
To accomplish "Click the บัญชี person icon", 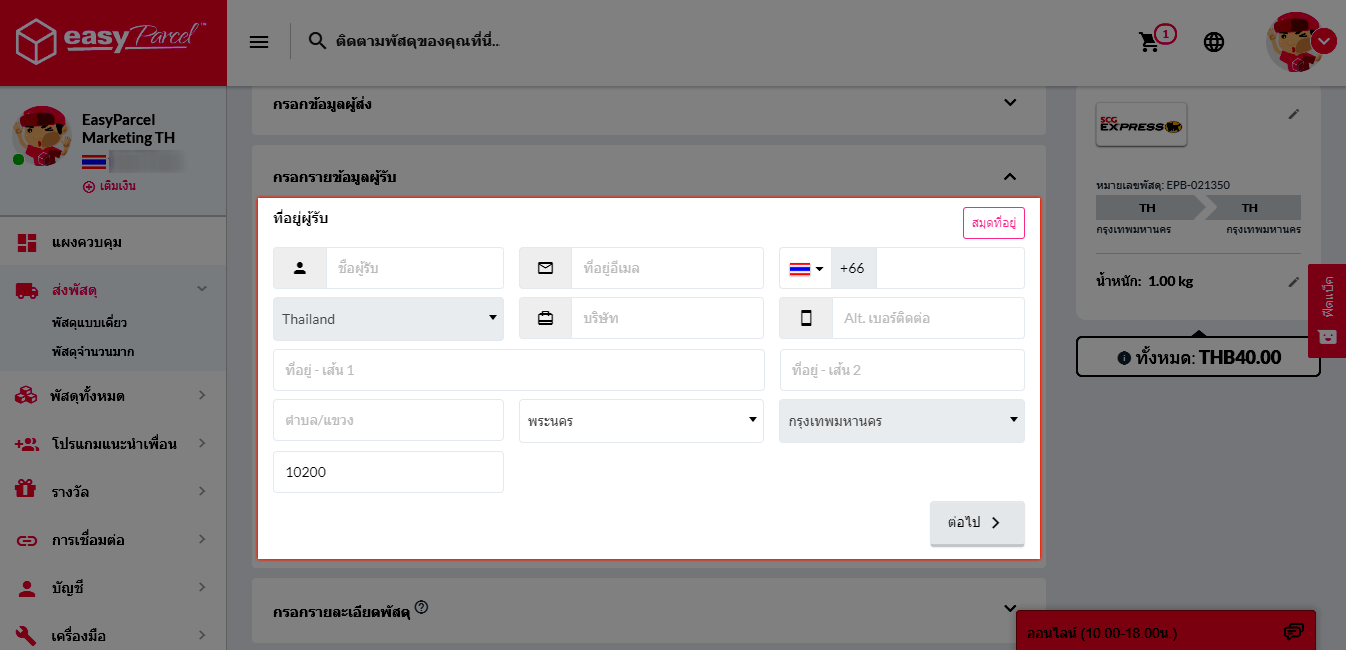I will pos(27,588).
